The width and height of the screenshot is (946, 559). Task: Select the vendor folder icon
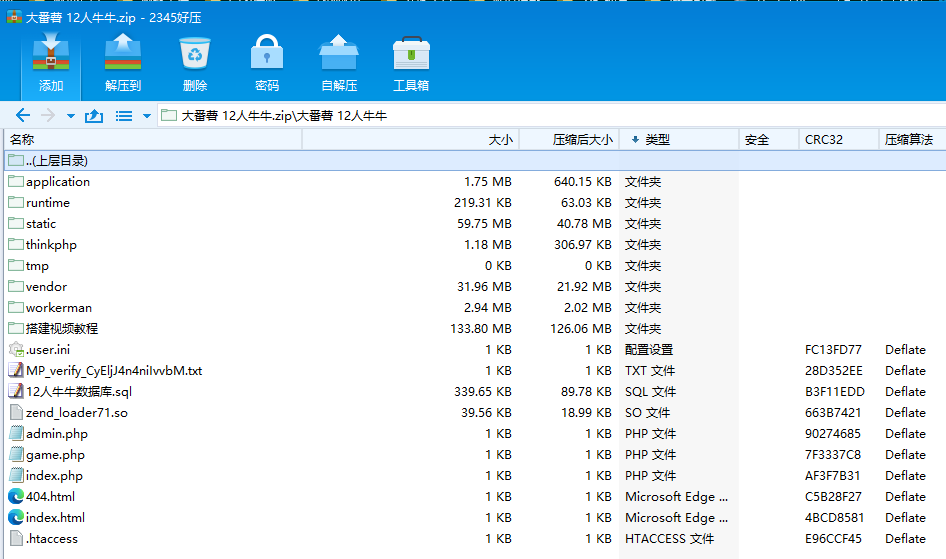pos(16,286)
